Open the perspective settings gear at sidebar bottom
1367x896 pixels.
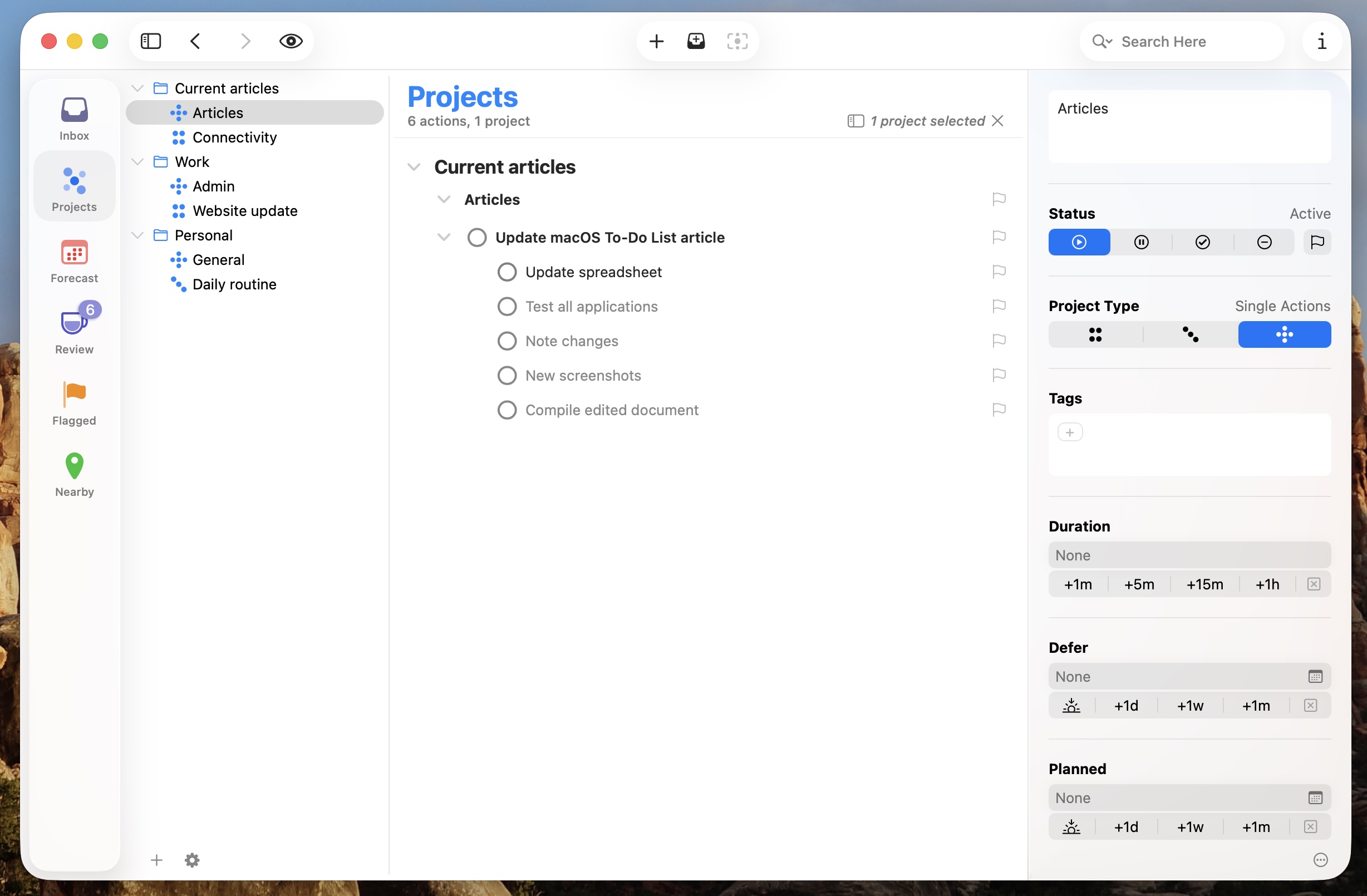(191, 860)
